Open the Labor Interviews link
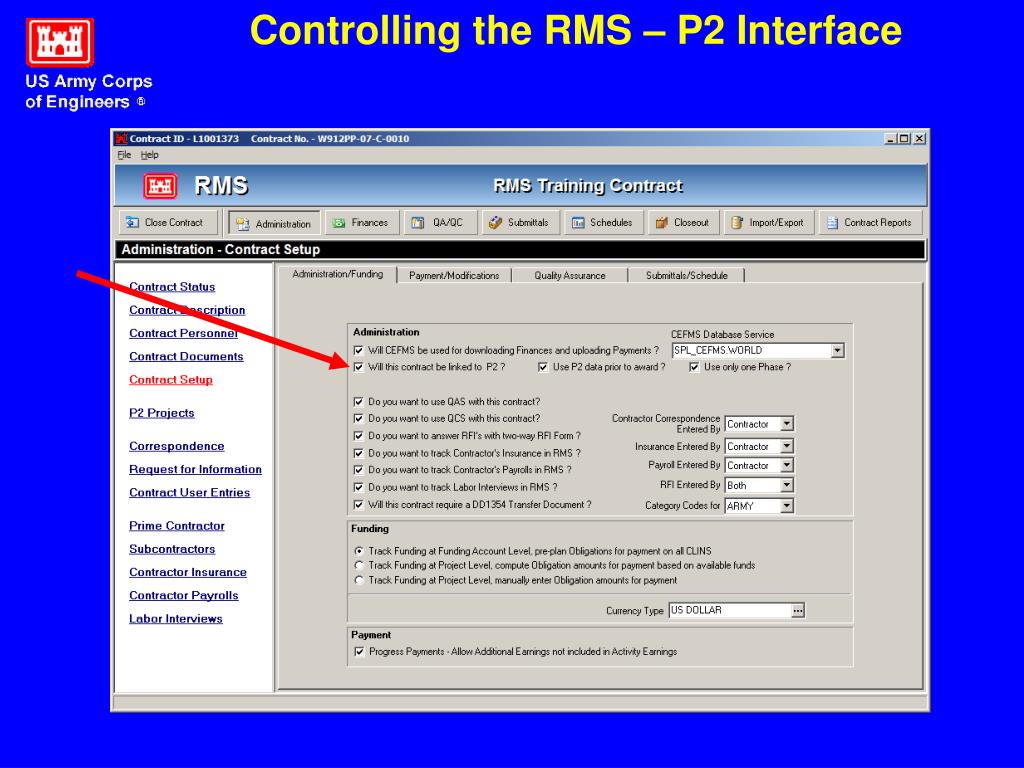This screenshot has width=1024, height=768. [176, 618]
